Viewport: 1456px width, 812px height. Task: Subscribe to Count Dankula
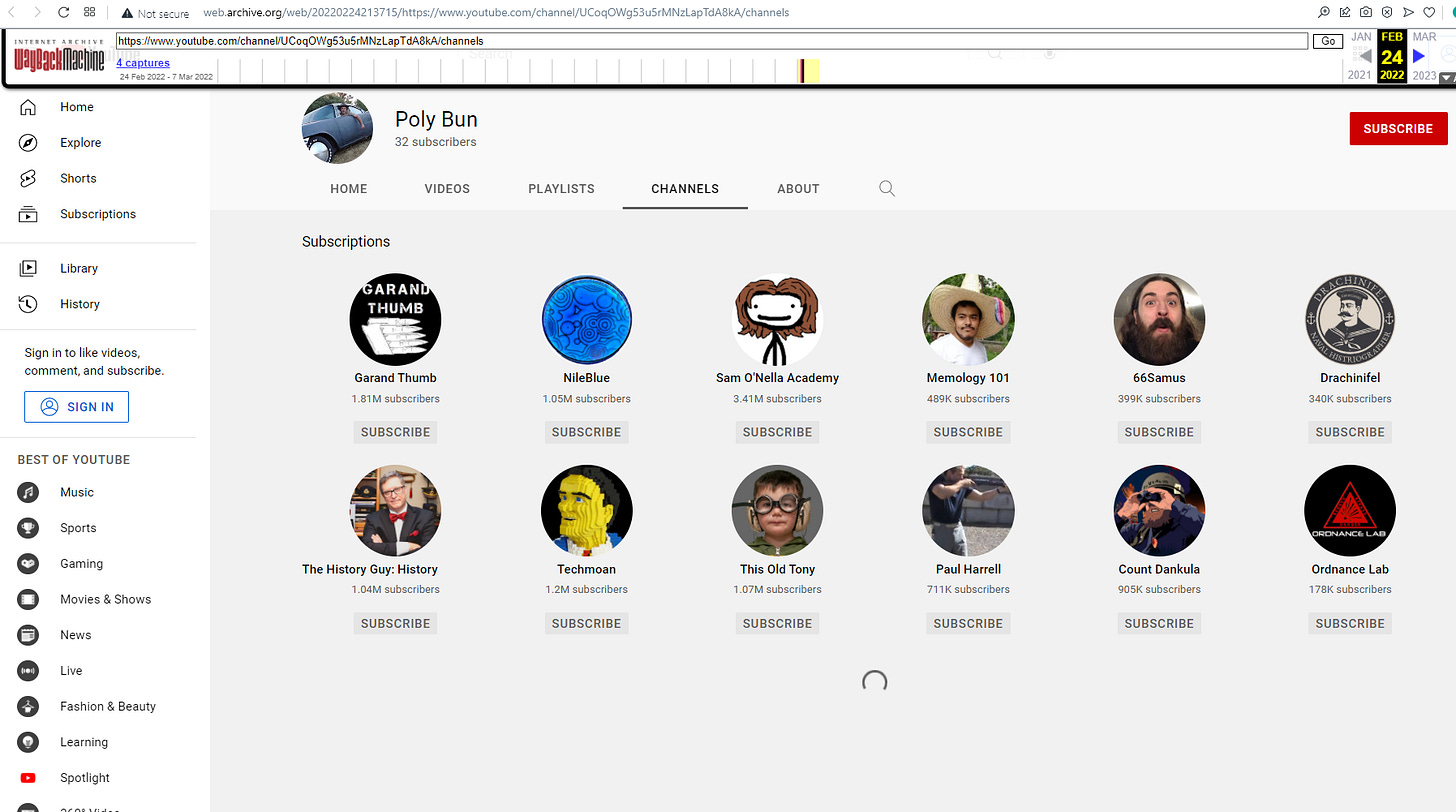(x=1159, y=623)
